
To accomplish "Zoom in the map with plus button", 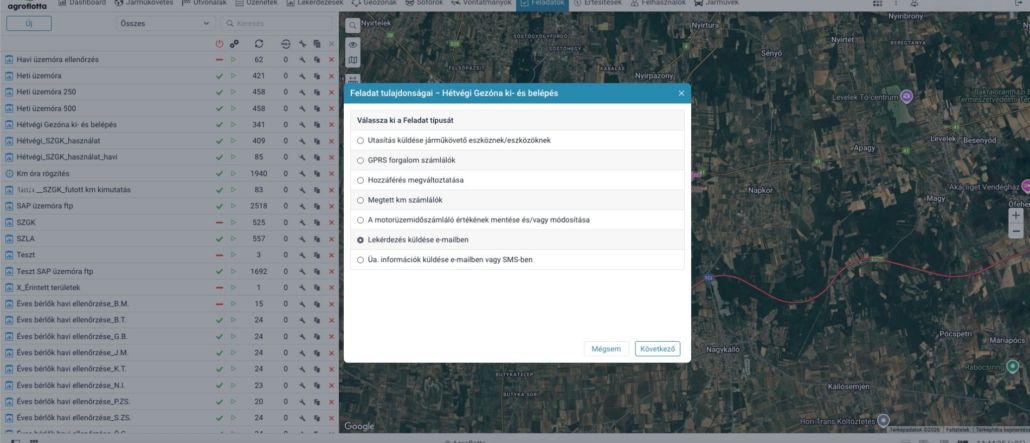I will (1016, 215).
